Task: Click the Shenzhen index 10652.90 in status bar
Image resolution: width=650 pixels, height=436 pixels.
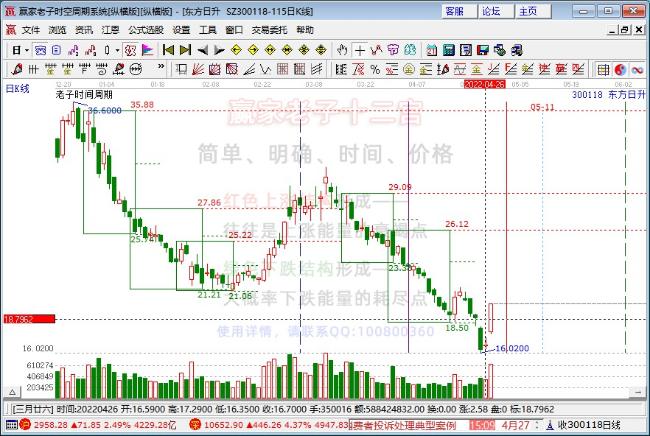Action: pyautogui.click(x=226, y=425)
